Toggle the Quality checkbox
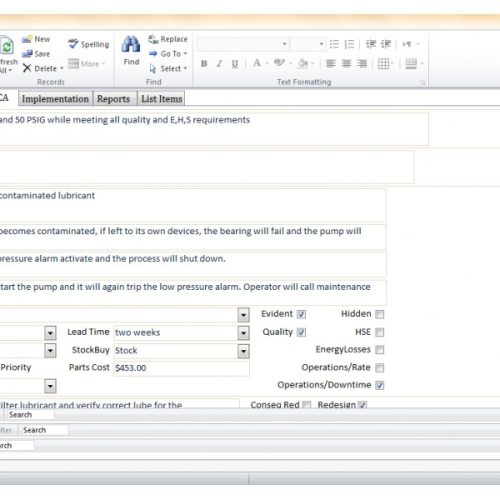This screenshot has height=500, width=500. pyautogui.click(x=301, y=332)
